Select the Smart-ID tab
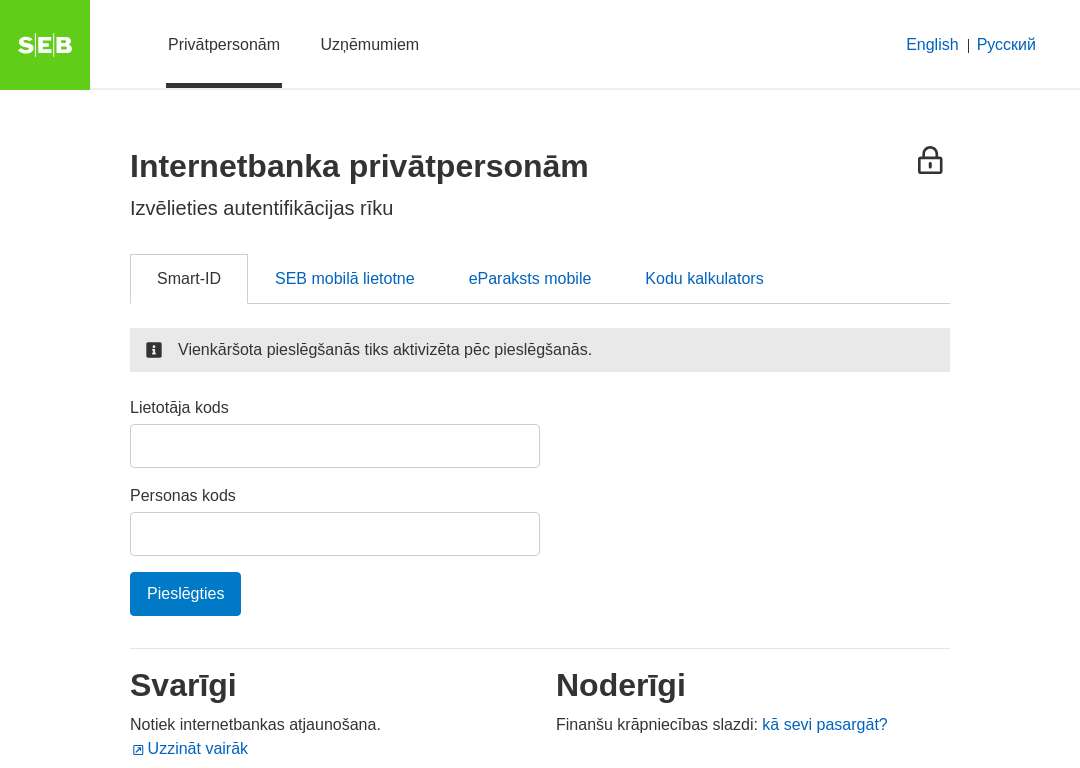Viewport: 1080px width, 768px height. 189,279
